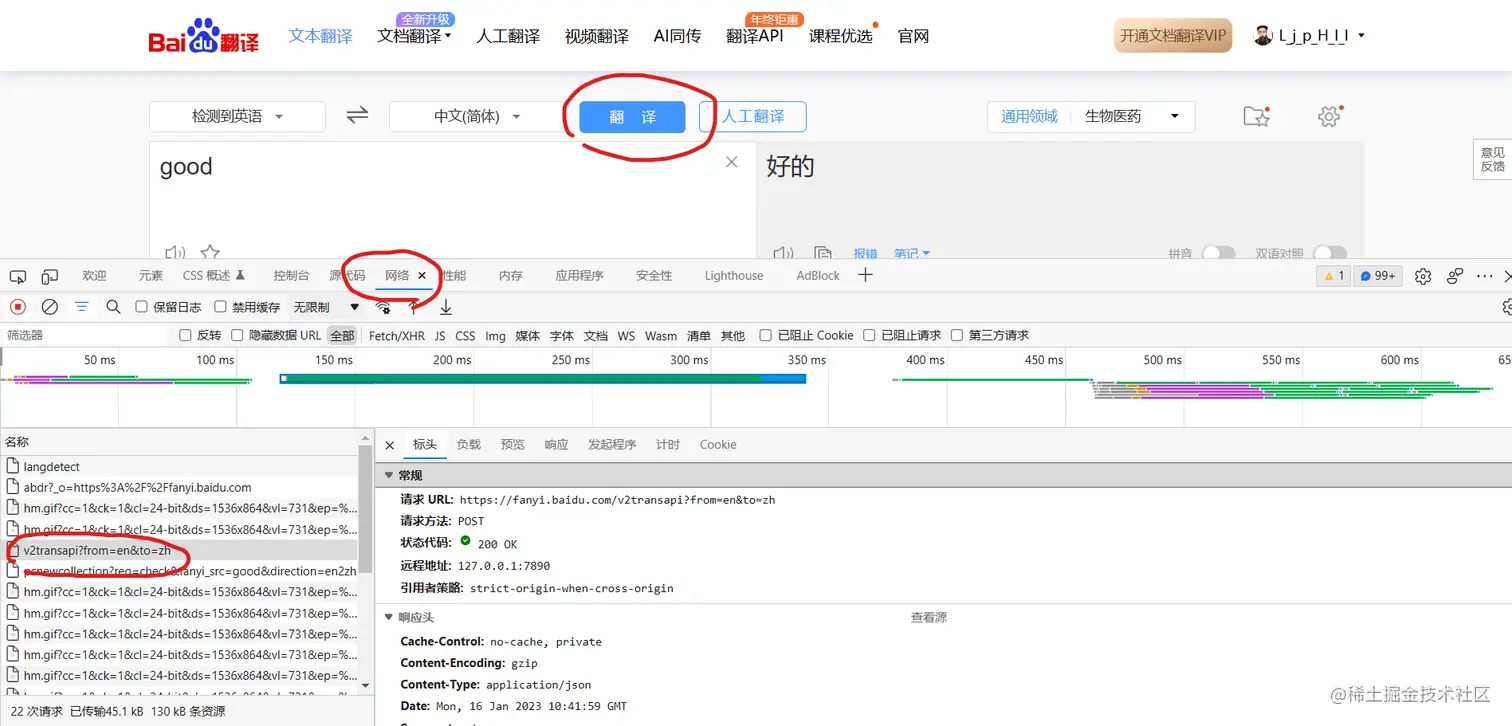Click the user avatar icon
Screen dimensions: 1512x726
point(1263,36)
